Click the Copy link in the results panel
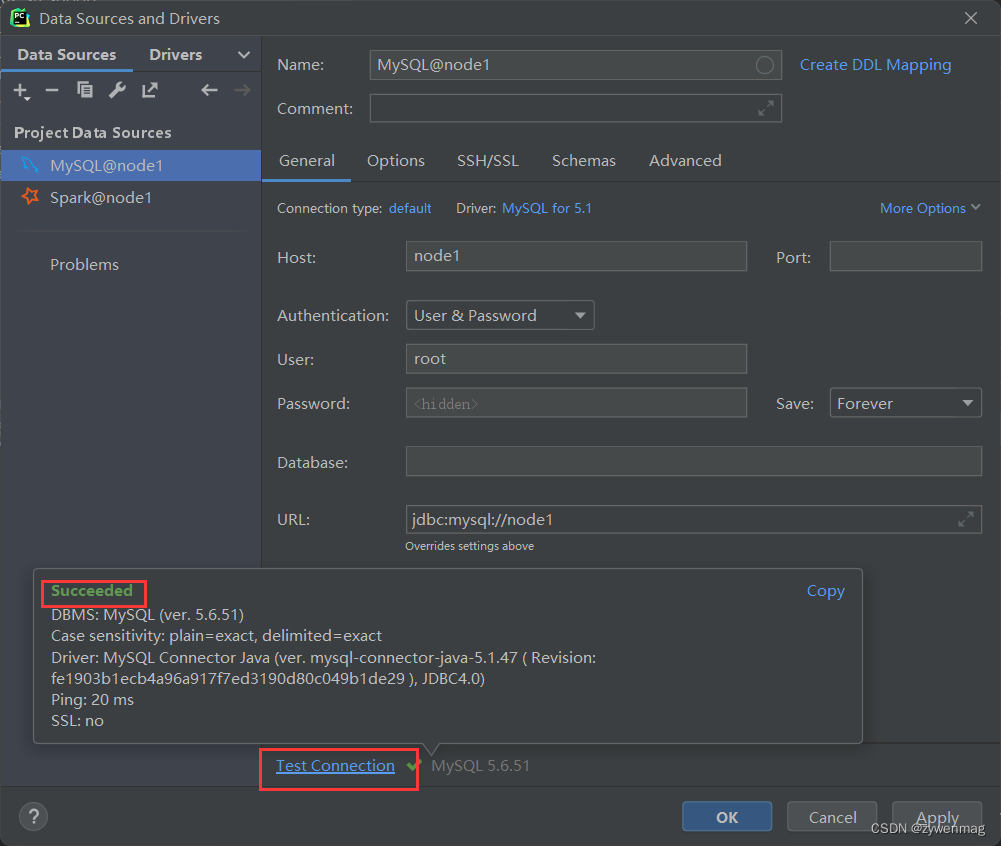This screenshot has width=1001, height=846. (824, 591)
